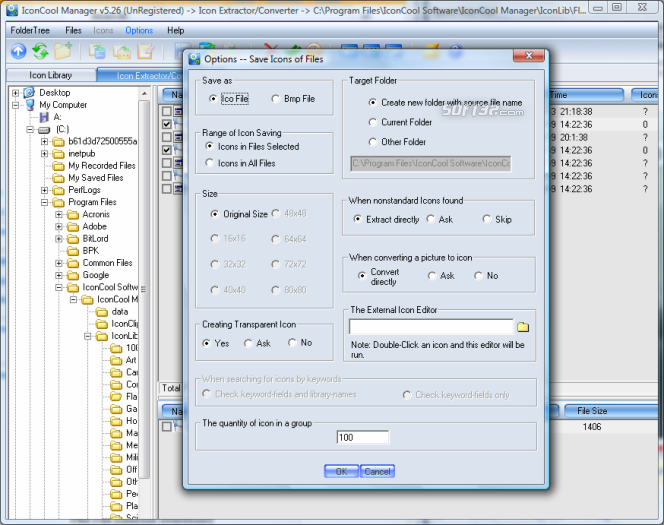Select Current Folder as target

(372, 122)
